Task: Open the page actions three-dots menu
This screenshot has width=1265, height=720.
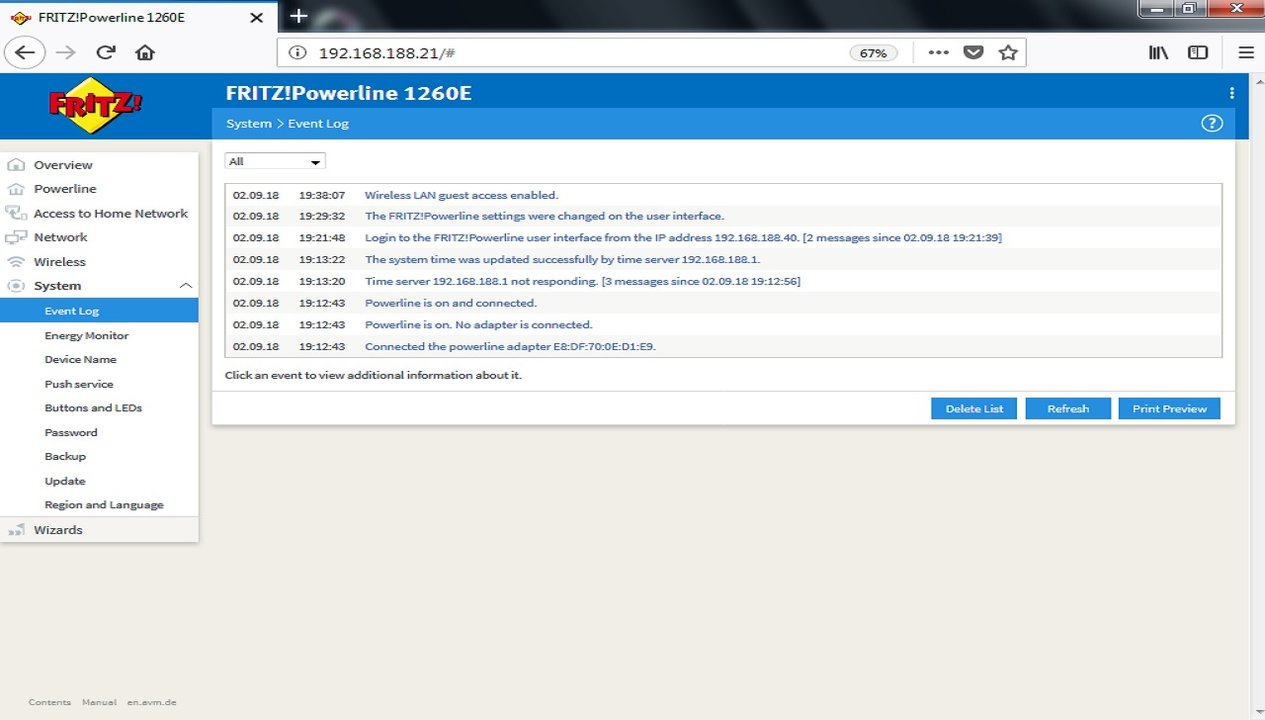Action: [x=938, y=53]
